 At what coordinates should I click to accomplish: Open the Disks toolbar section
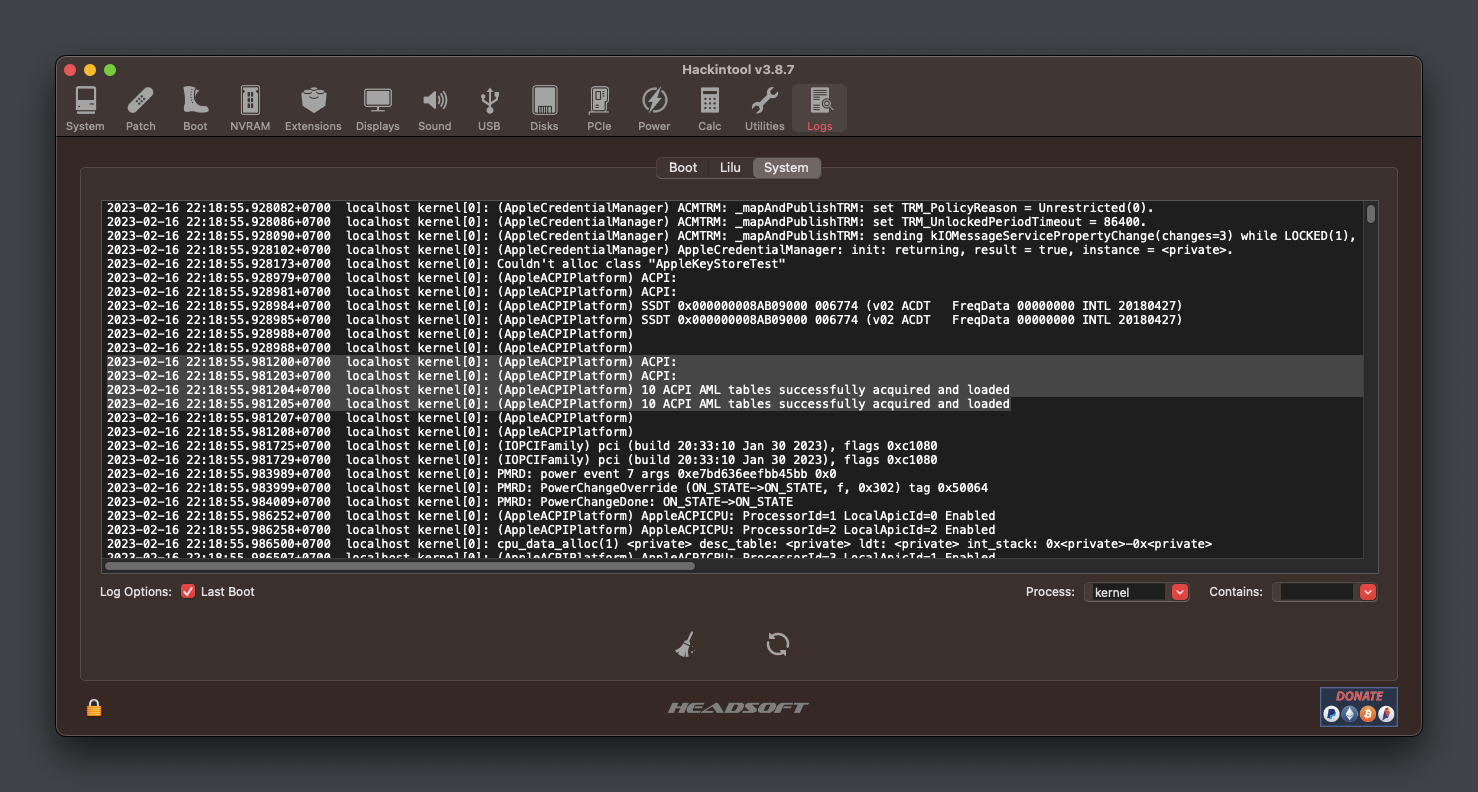544,109
